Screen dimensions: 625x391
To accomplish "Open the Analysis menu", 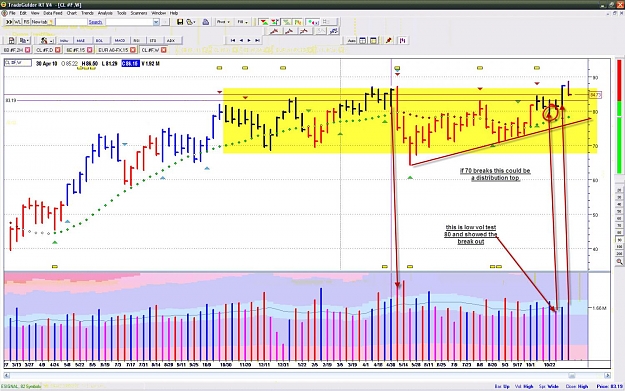I will [105, 13].
